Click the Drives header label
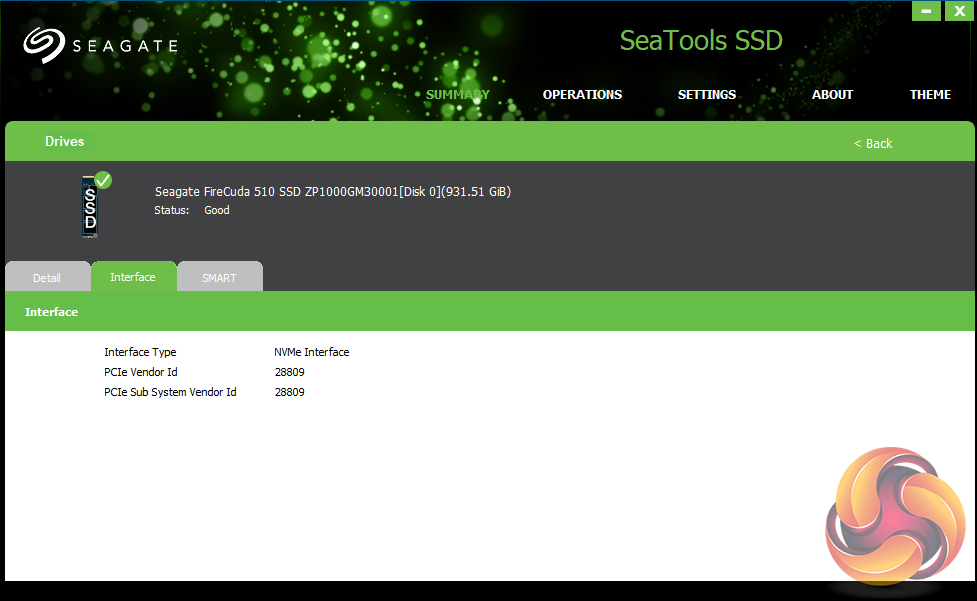The height and width of the screenshot is (601, 977). click(64, 141)
